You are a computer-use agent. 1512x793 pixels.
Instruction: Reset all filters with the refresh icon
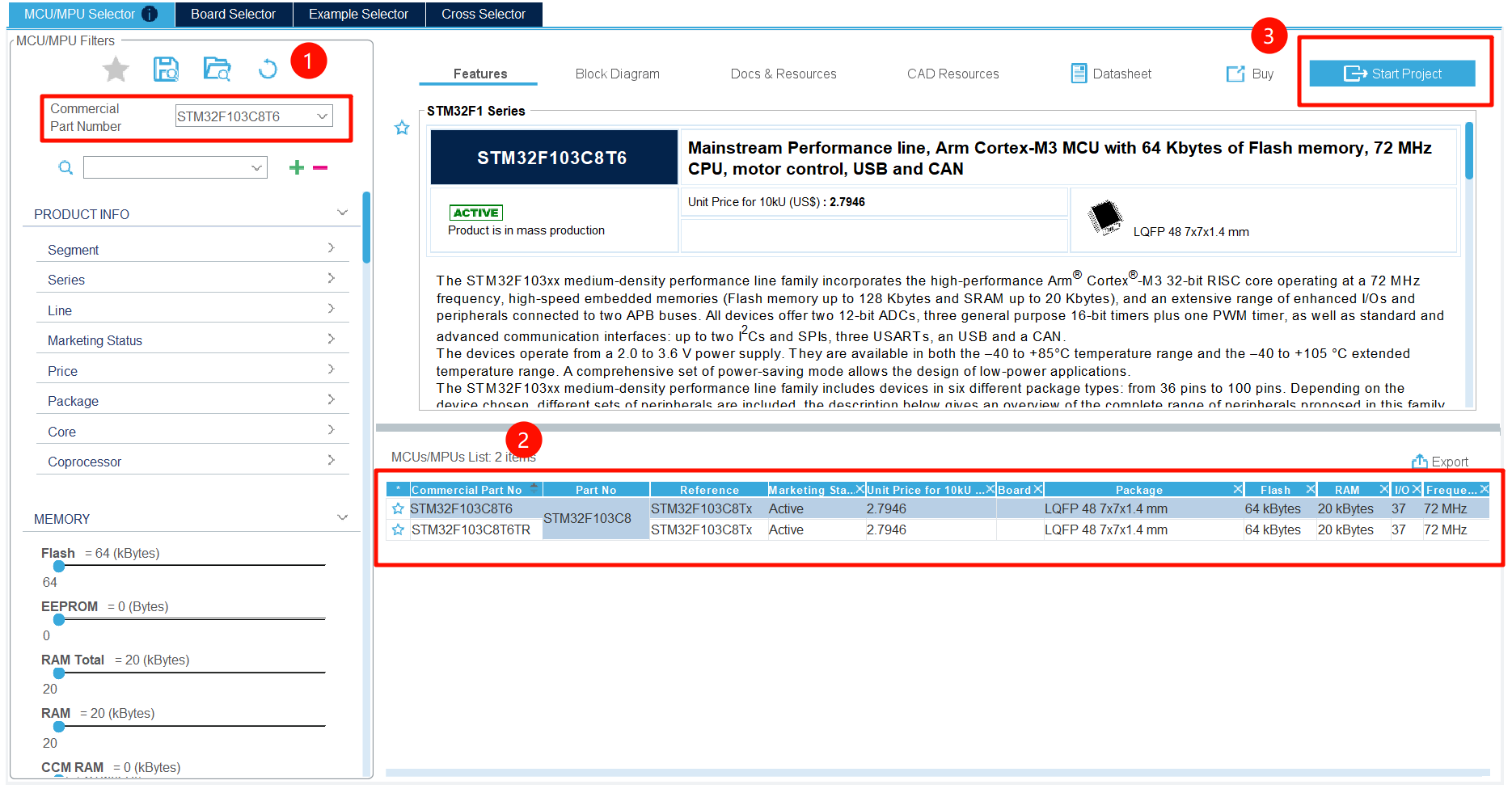(x=267, y=70)
